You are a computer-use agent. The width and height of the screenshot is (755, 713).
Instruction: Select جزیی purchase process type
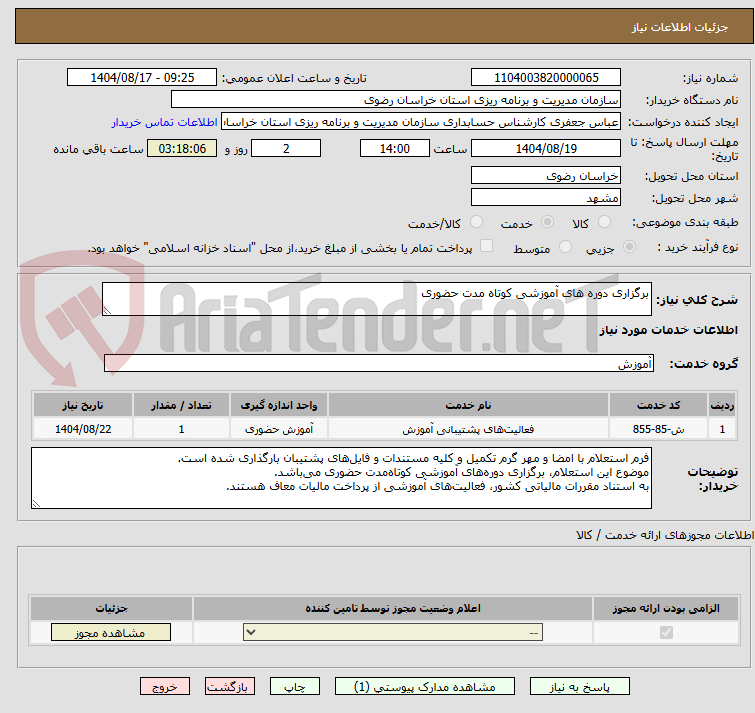tap(629, 247)
